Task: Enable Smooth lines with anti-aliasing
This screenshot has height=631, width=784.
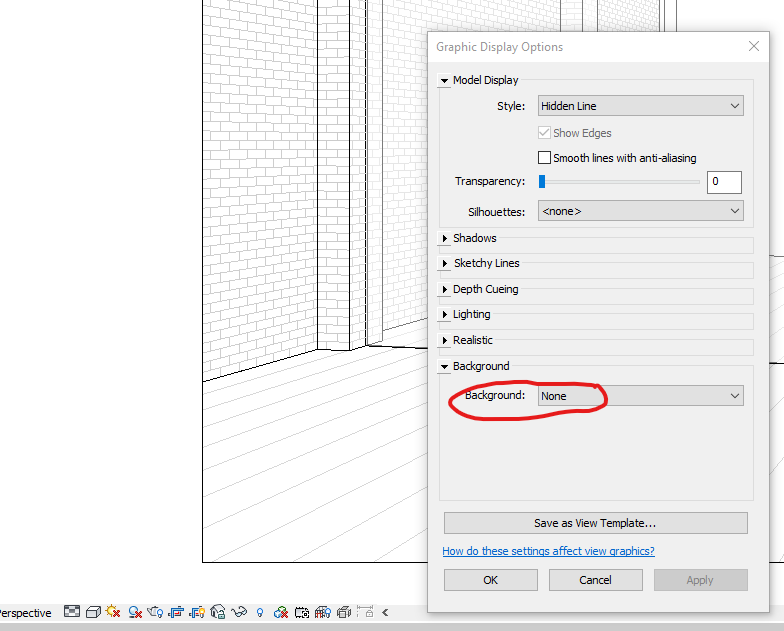Action: point(544,158)
